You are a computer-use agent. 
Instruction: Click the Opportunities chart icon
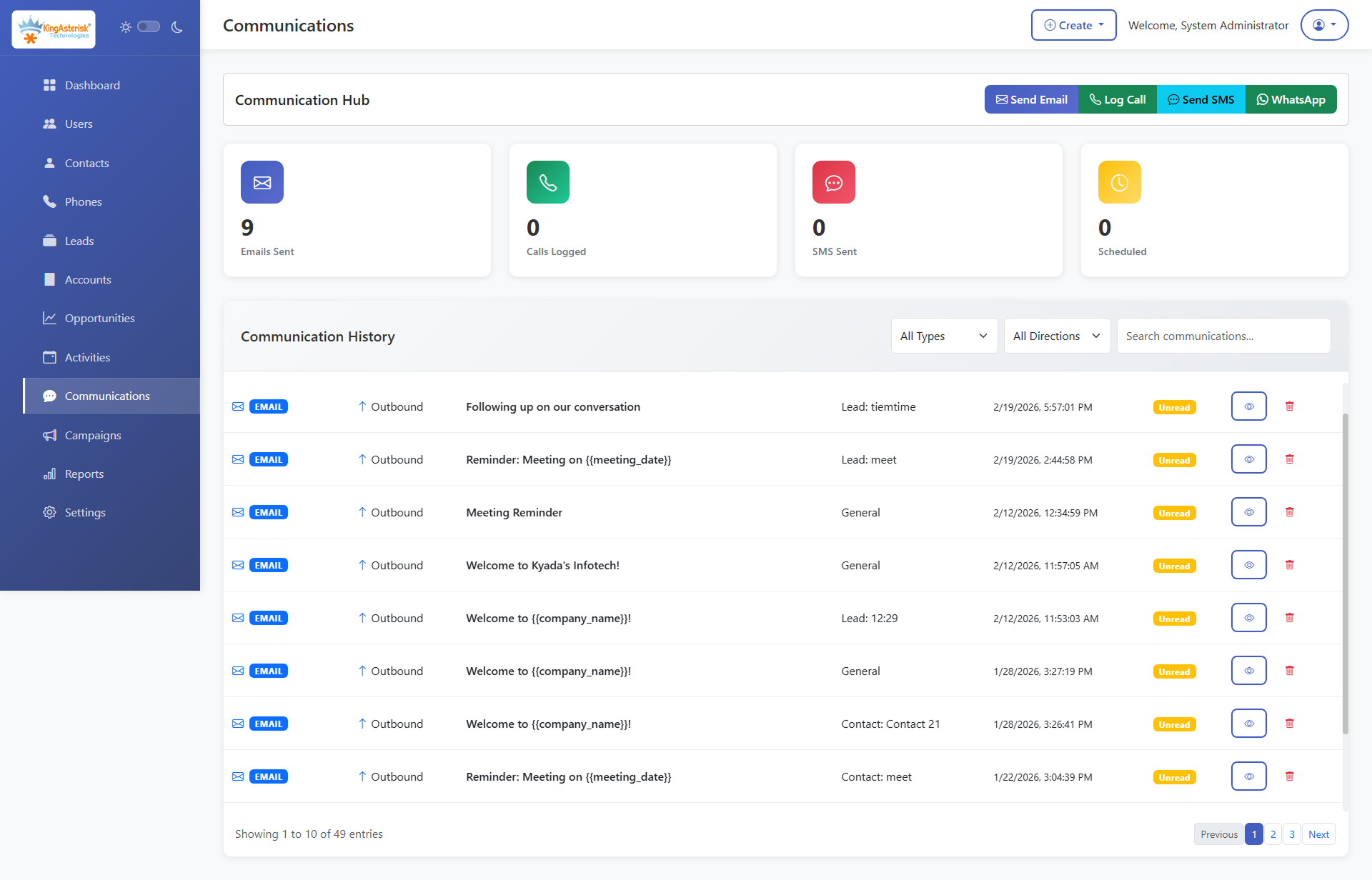coord(49,318)
